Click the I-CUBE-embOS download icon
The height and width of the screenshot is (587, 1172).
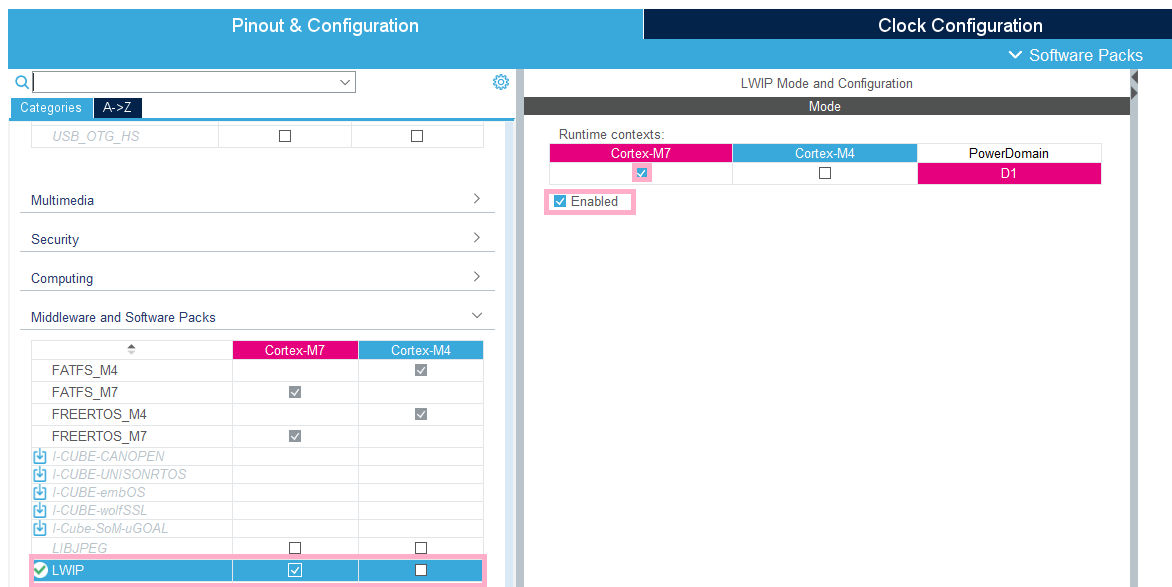point(40,492)
